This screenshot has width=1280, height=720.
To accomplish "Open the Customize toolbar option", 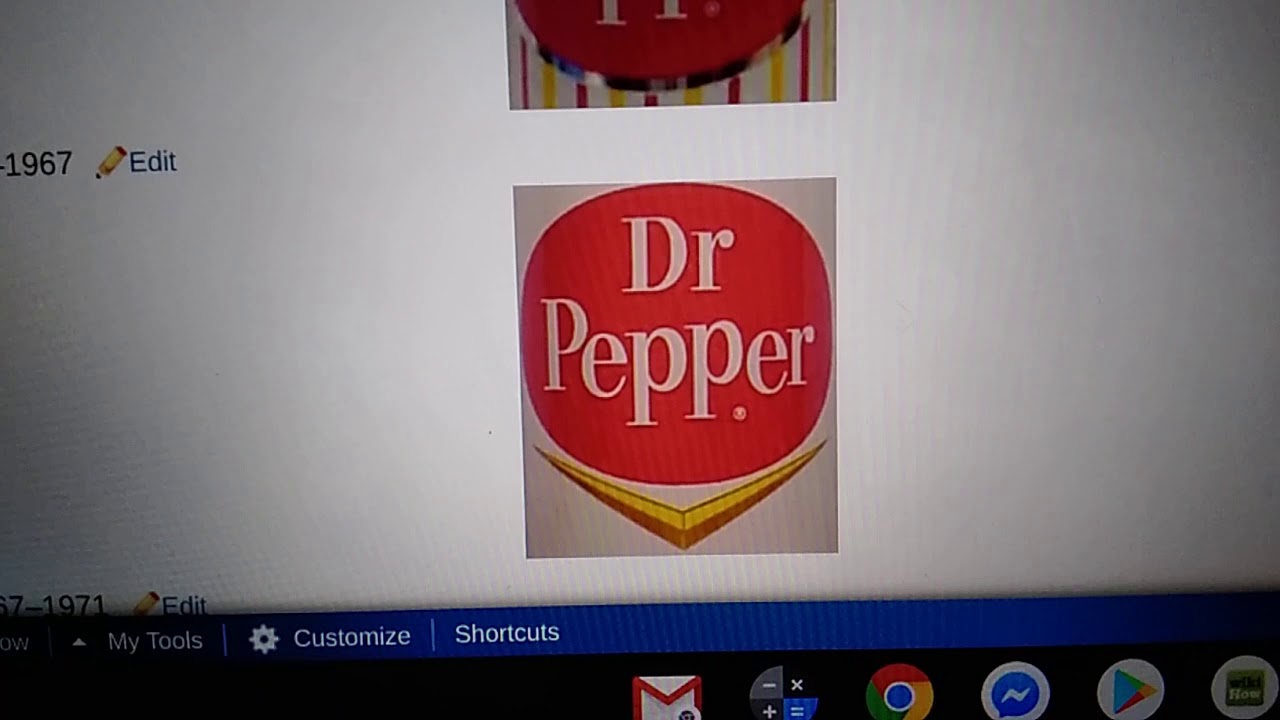I will (x=351, y=637).
